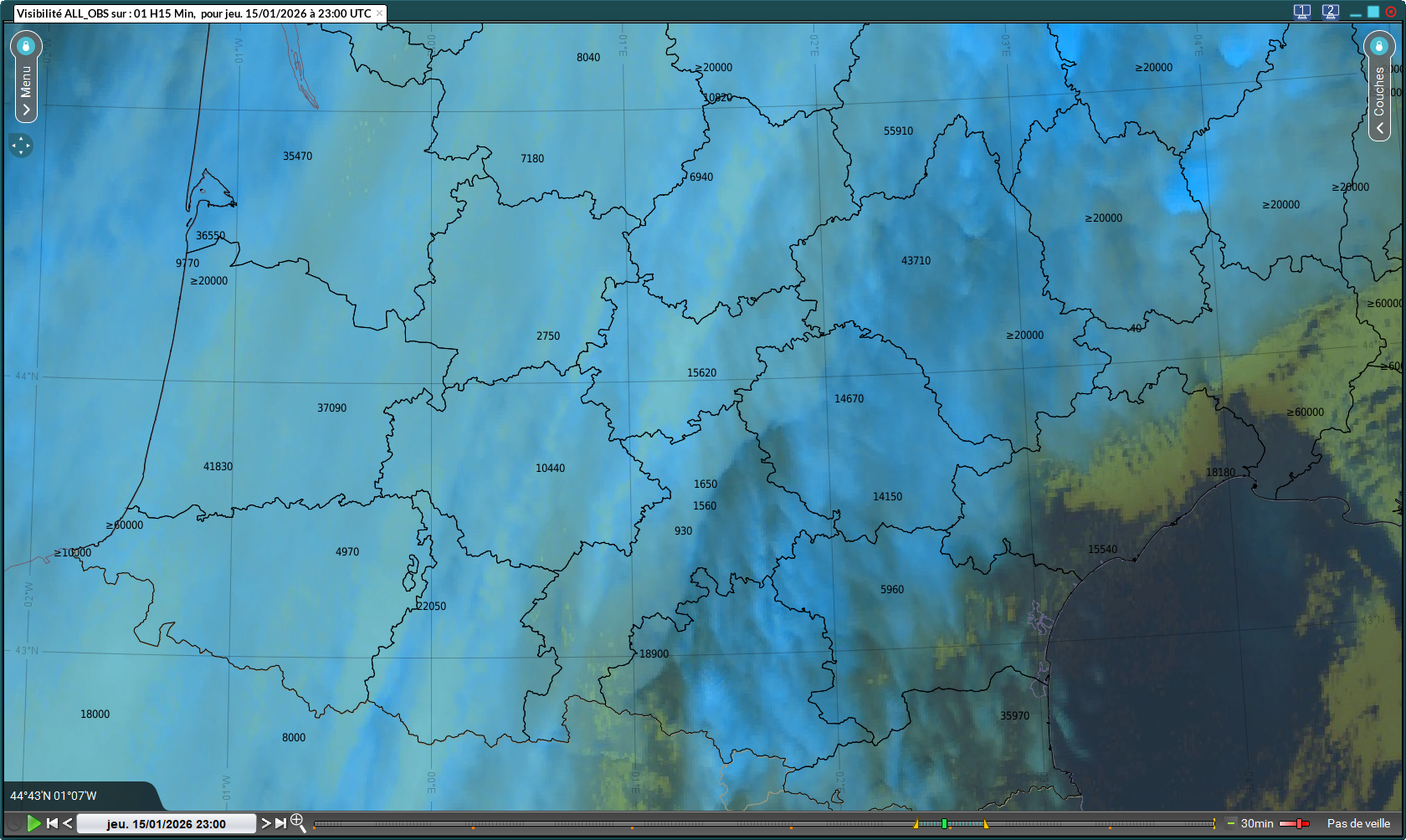Send the view to screen 2
Viewport: 1406px width, 840px height.
click(x=1330, y=12)
